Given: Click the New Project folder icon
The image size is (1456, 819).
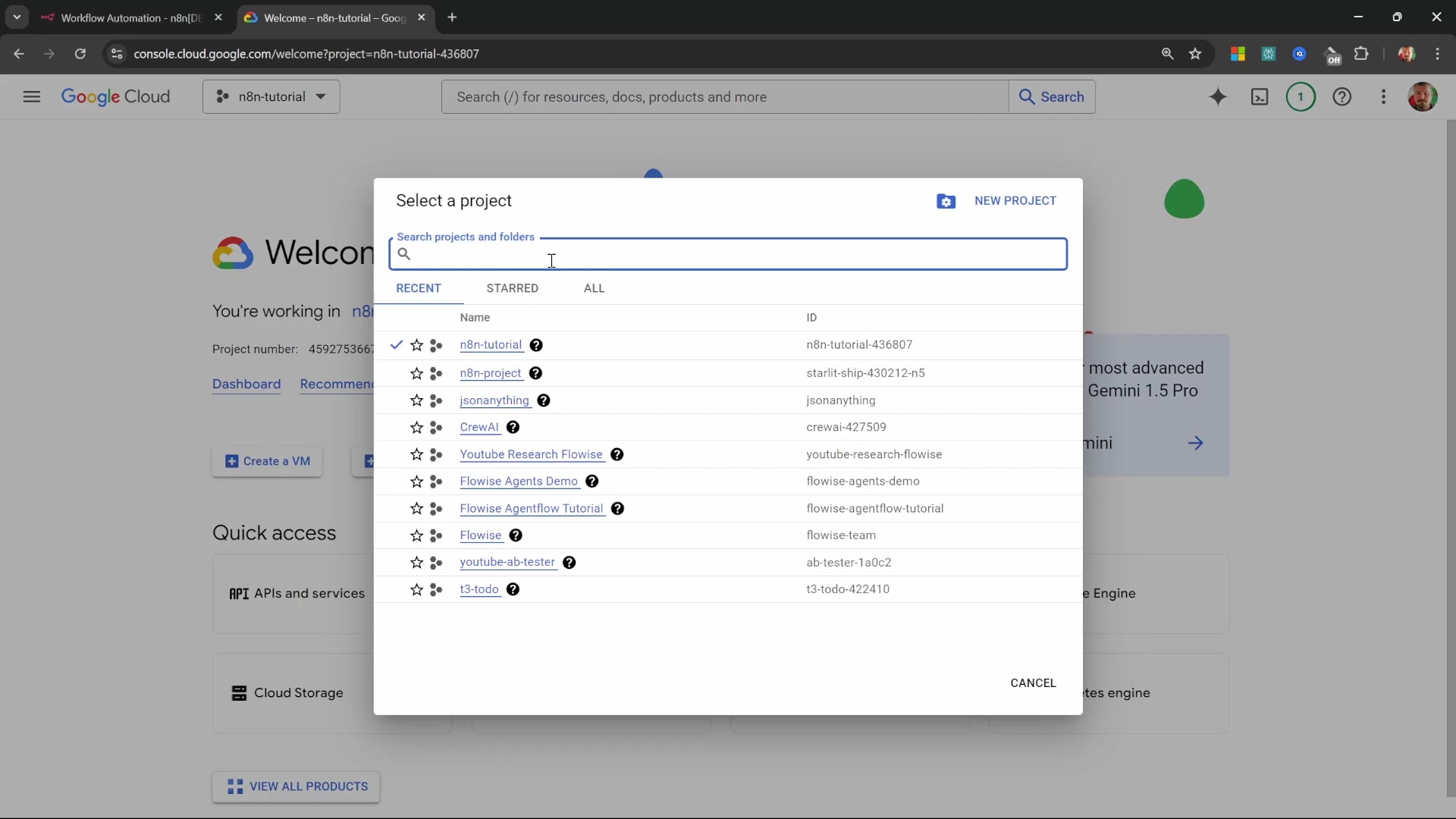Looking at the screenshot, I should pyautogui.click(x=946, y=201).
